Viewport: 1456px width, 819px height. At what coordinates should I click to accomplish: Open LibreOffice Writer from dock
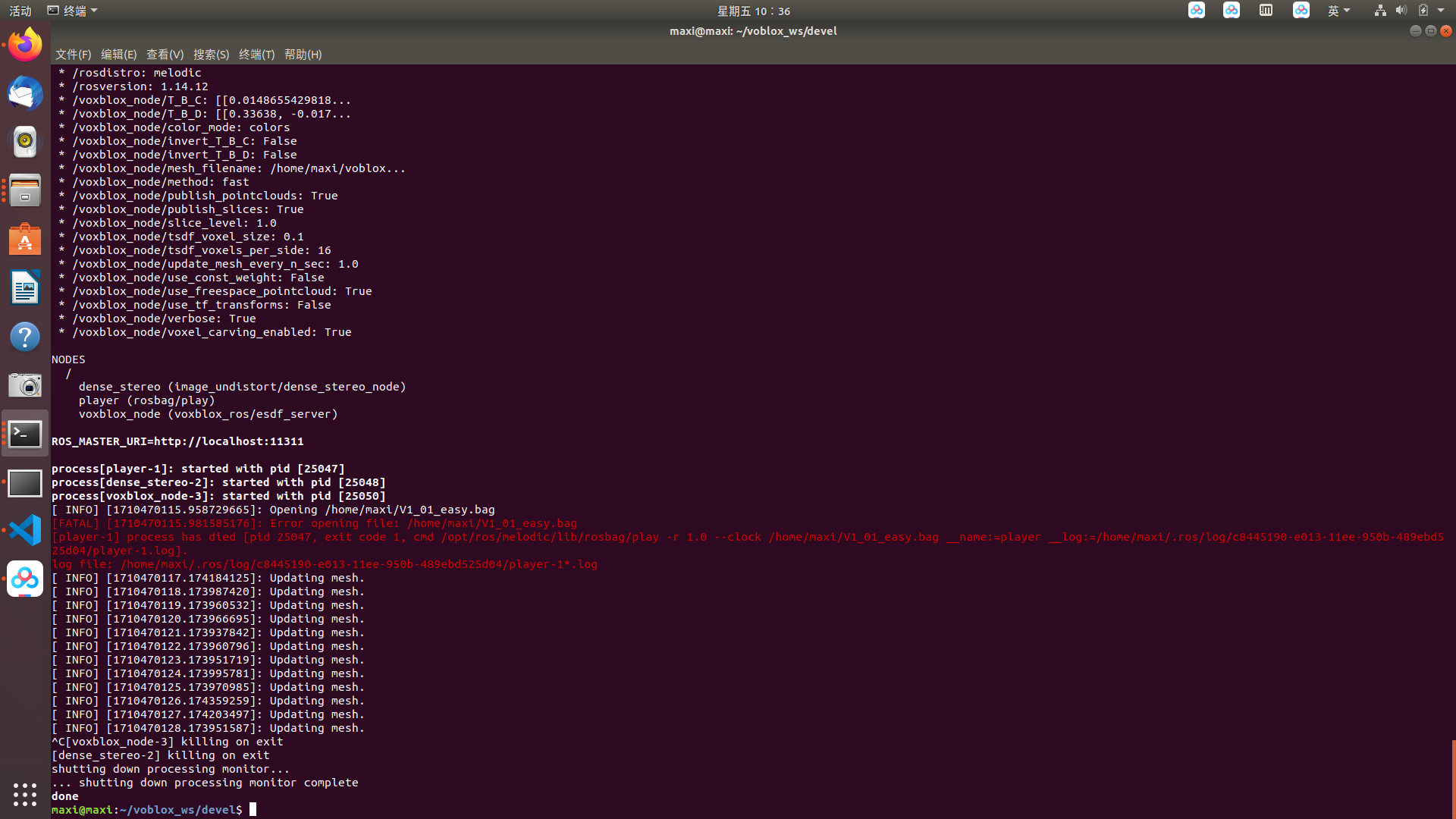(x=25, y=288)
